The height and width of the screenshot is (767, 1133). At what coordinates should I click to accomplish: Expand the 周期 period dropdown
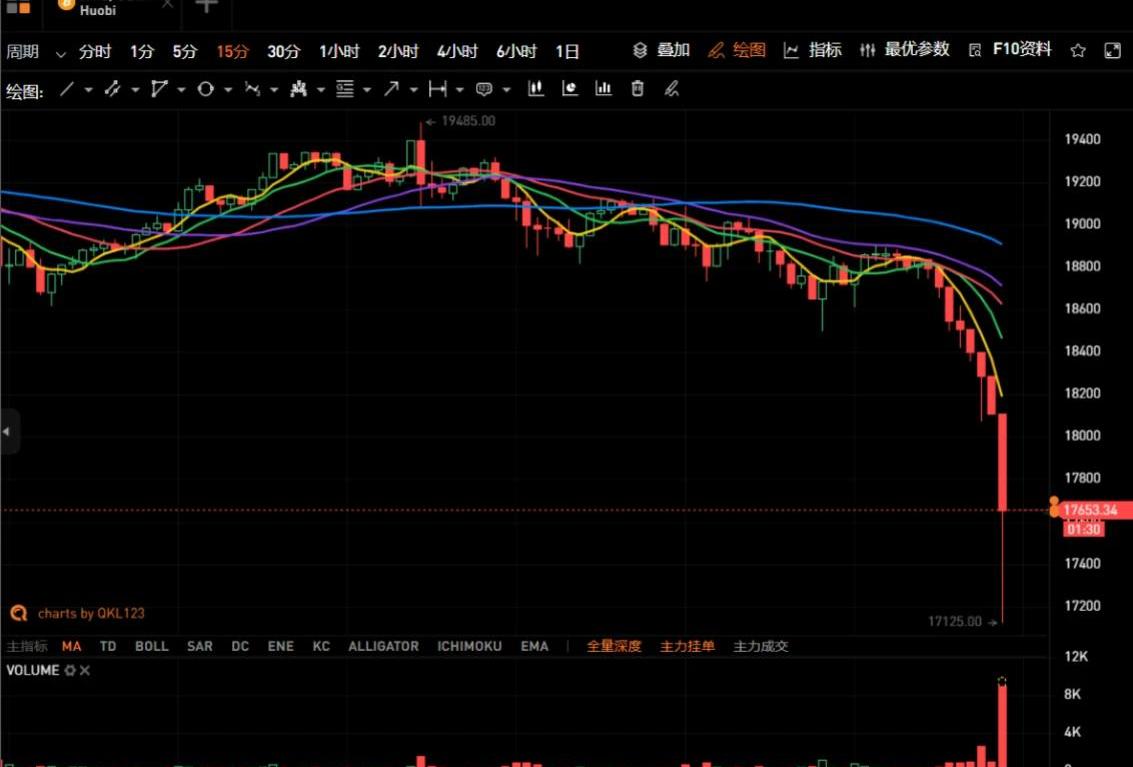[35, 52]
